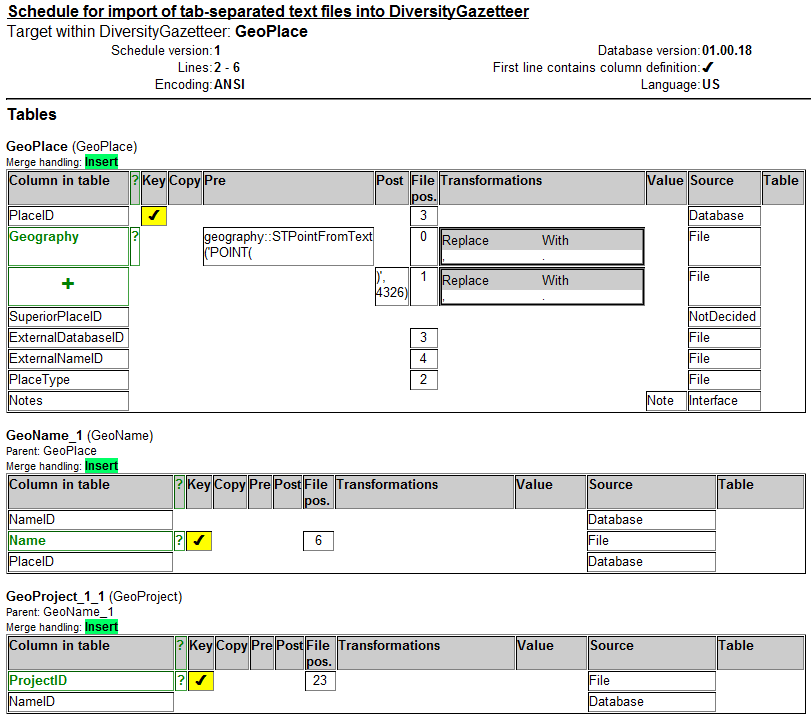Click the question mark beside Name column
Viewport: 811px width, 722px height.
[179, 540]
